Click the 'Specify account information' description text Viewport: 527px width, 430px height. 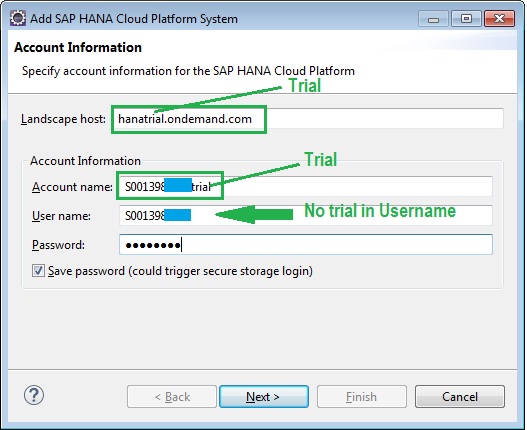pyautogui.click(x=188, y=71)
